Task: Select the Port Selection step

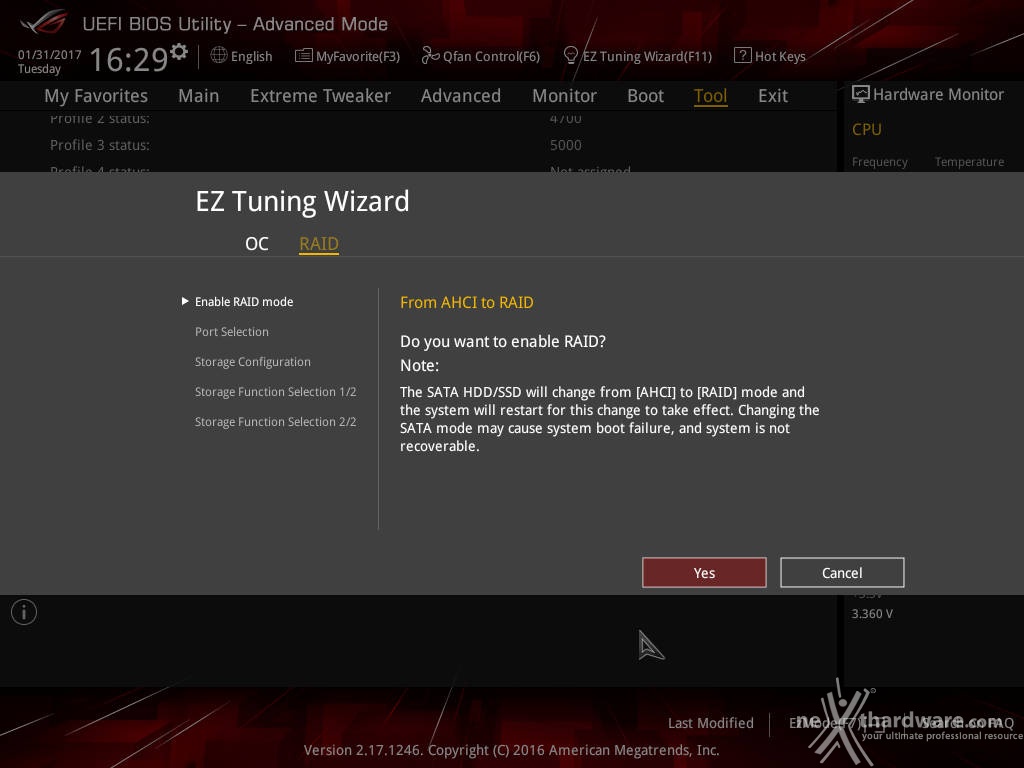Action: click(232, 332)
